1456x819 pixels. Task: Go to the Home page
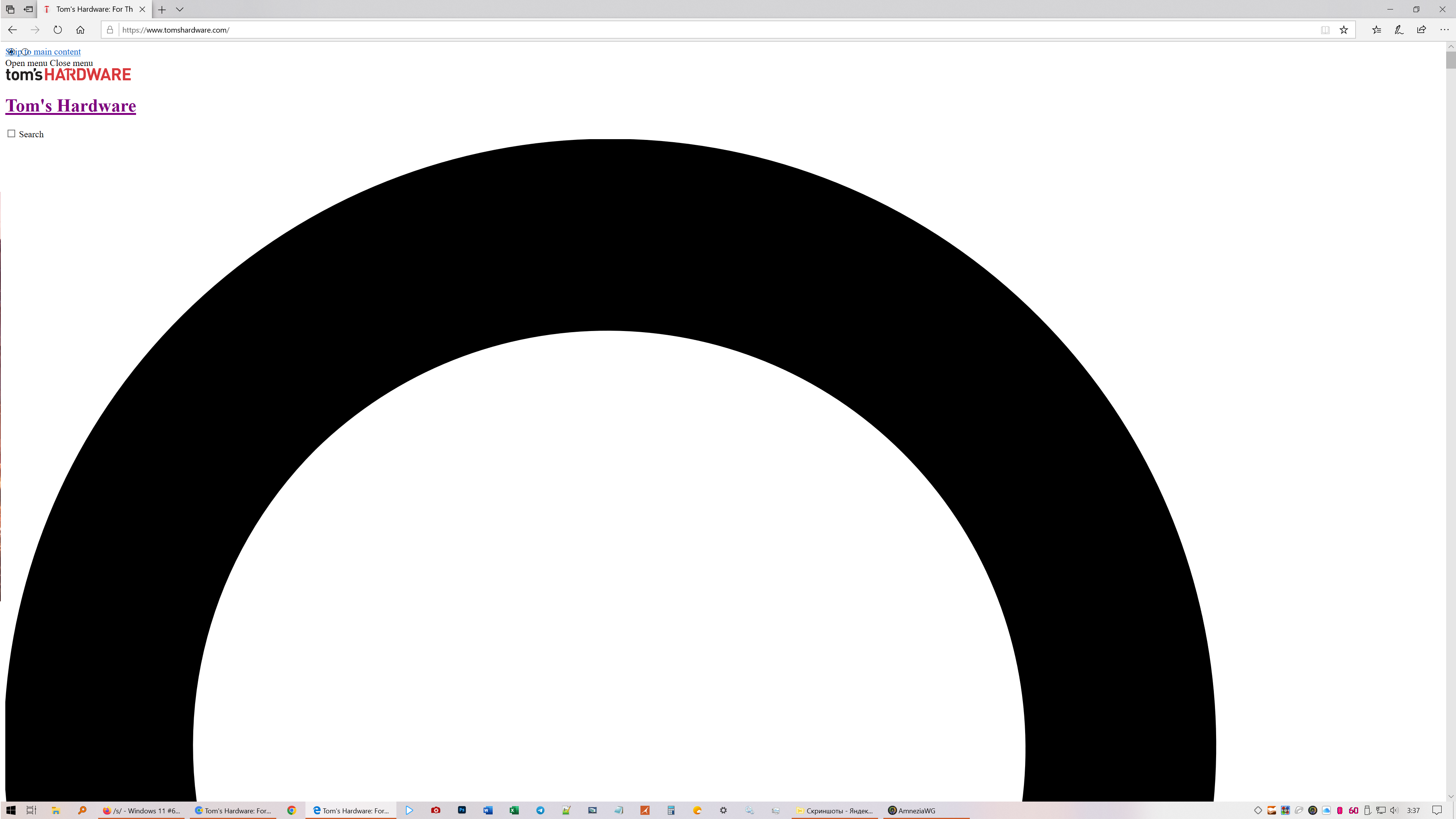tap(80, 30)
